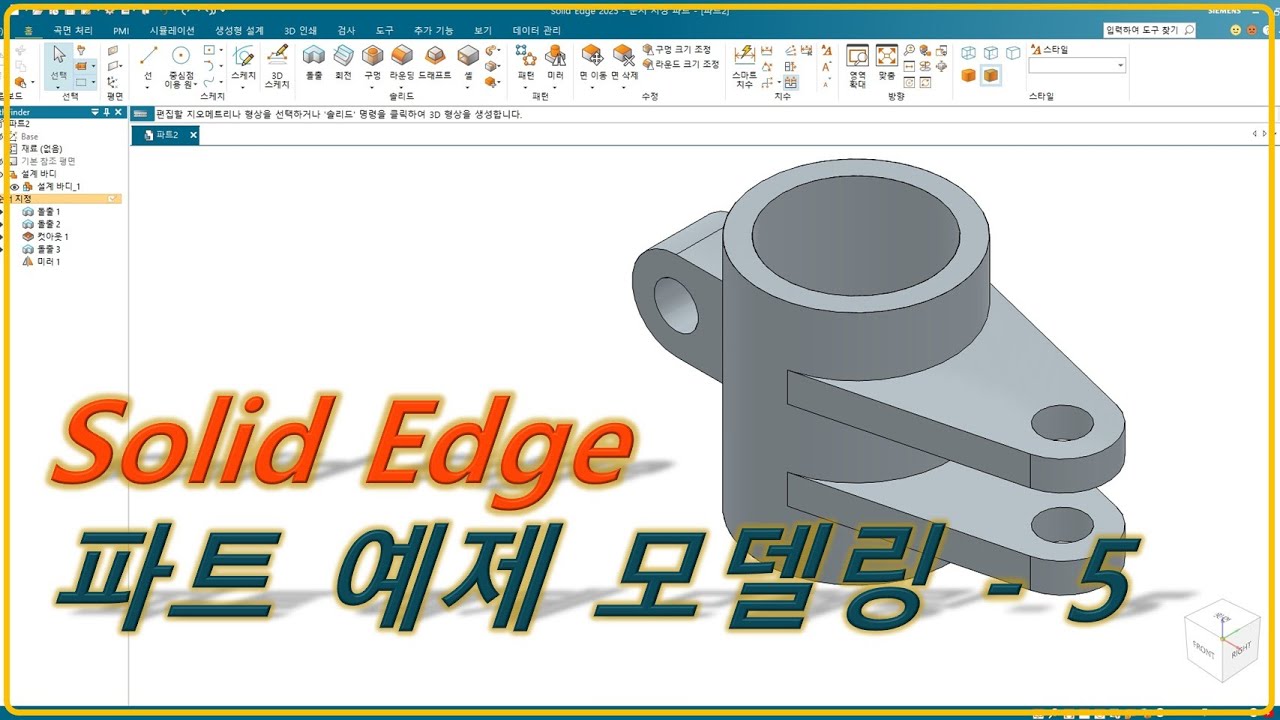1280x720 pixels.
Task: Click the 면 이동 move faces tool
Action: pyautogui.click(x=593, y=62)
